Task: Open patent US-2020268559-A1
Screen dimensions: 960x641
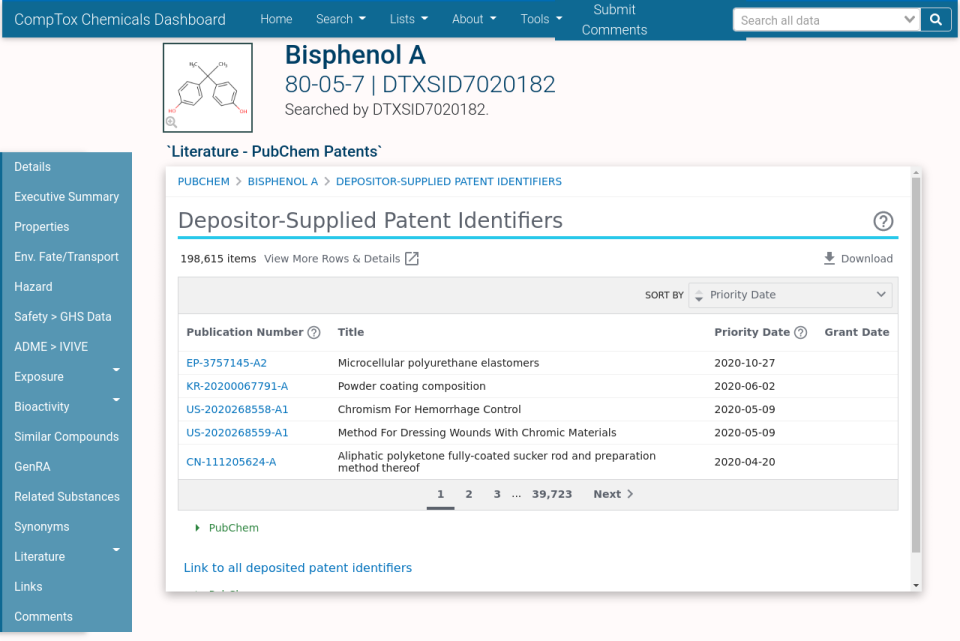Action: [237, 433]
